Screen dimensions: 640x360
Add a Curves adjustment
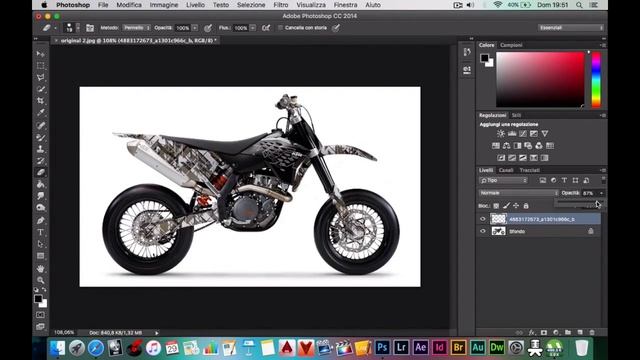[x=523, y=133]
